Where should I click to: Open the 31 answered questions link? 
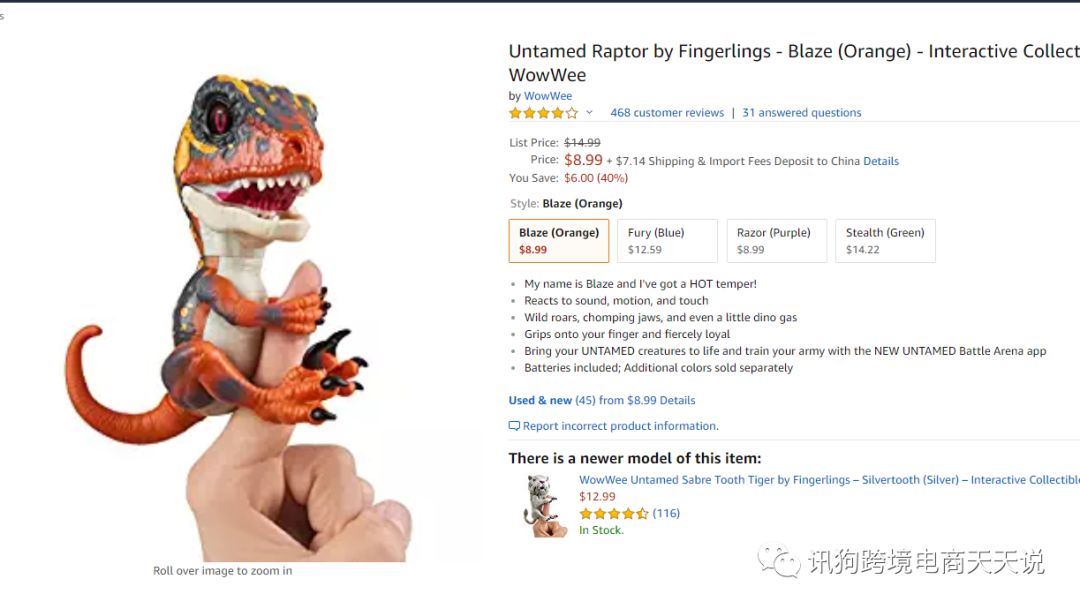point(801,113)
